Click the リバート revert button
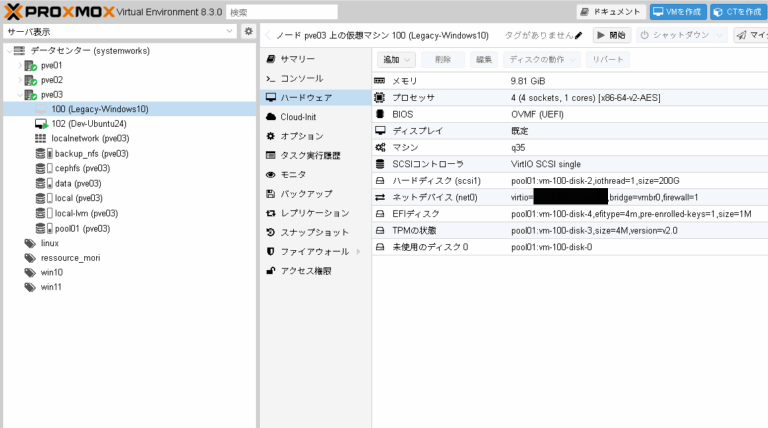 (608, 60)
